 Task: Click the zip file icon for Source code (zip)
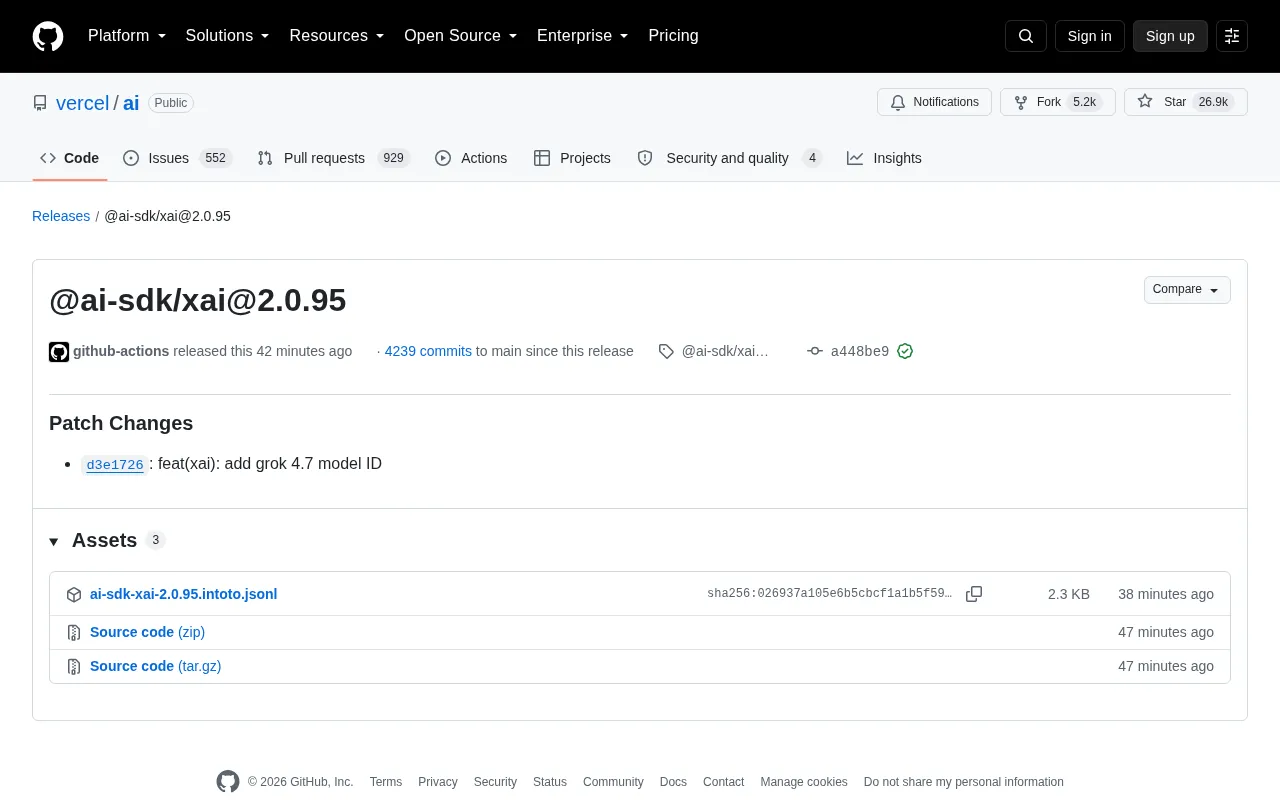[x=74, y=633]
